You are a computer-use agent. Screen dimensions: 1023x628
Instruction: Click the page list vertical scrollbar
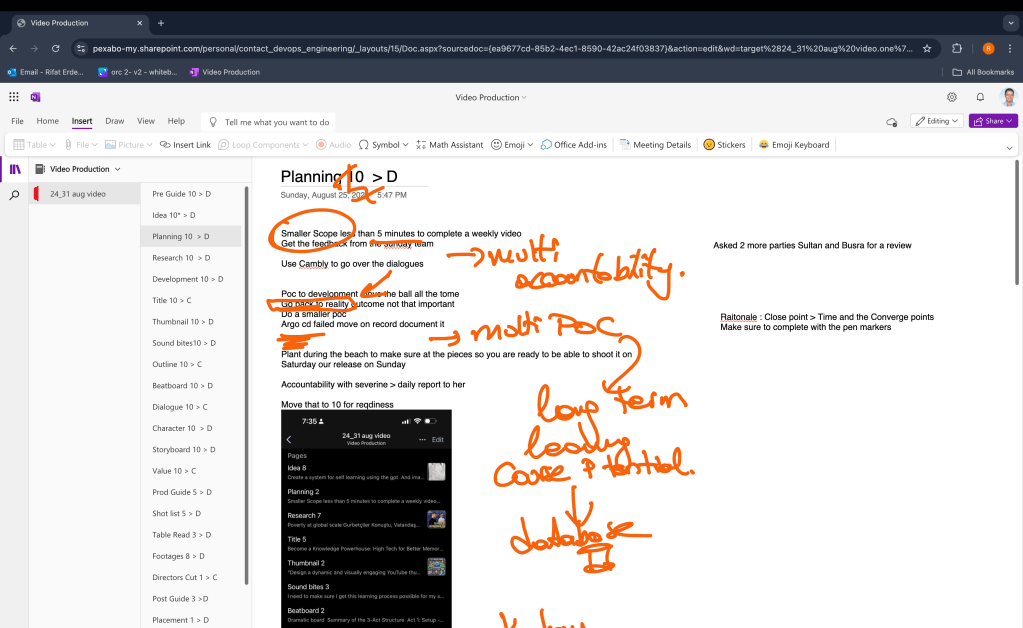point(247,385)
